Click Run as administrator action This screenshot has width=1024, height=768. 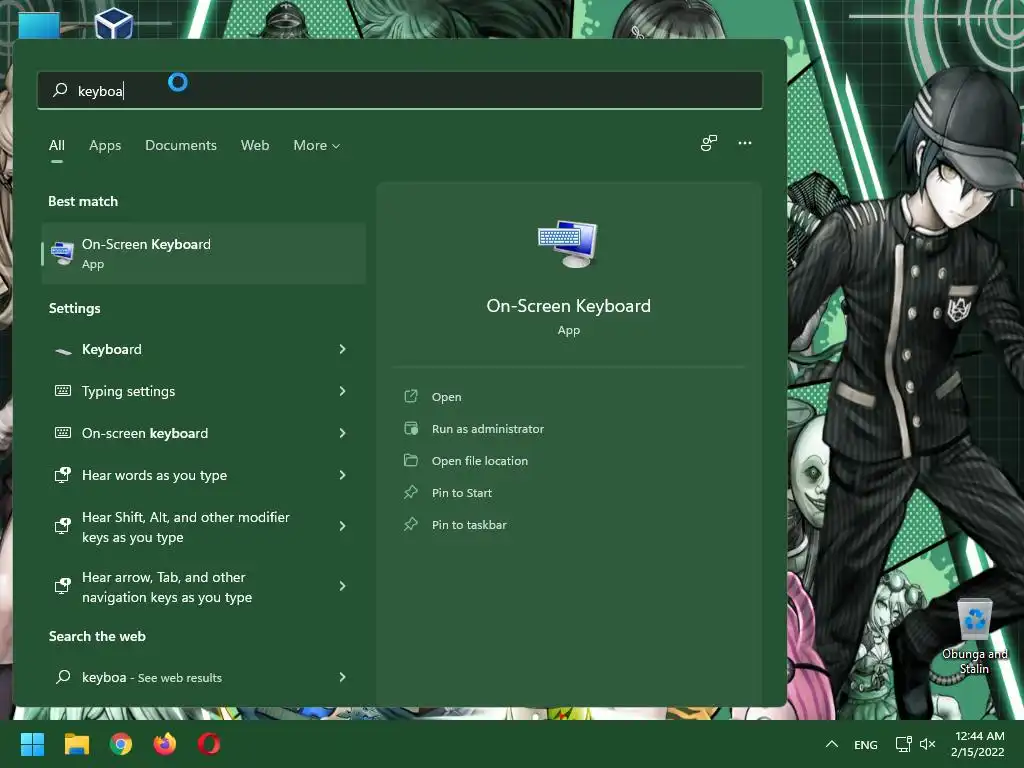point(487,429)
